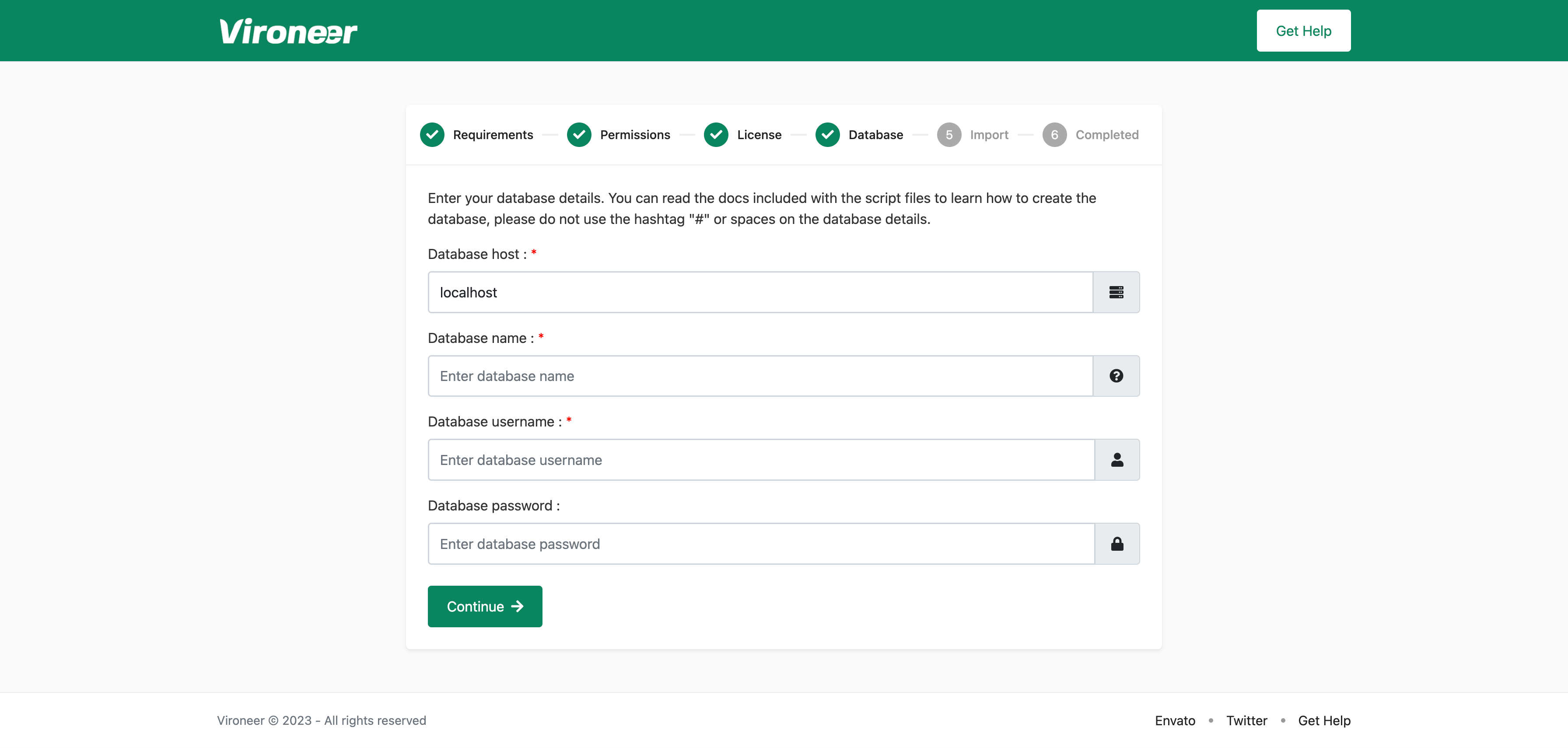Open the Twitter link in the footer
1568x748 pixels.
[1246, 720]
